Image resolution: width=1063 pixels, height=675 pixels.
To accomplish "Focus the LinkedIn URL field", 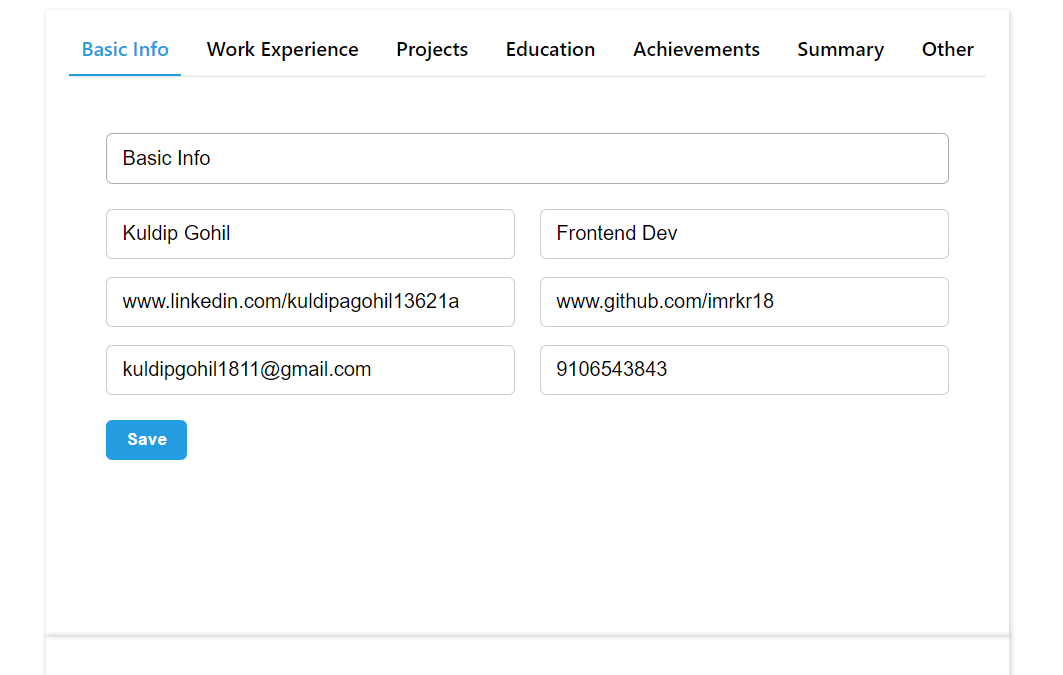I will (x=310, y=302).
